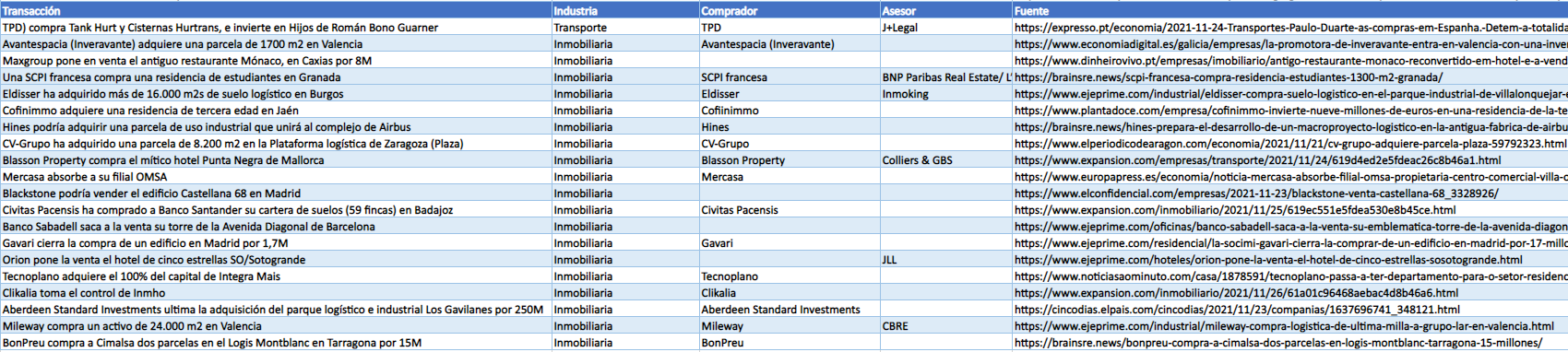Select transaction cell about residencia de estudiantes en Granada
The width and height of the screenshot is (1568, 352).
pyautogui.click(x=276, y=77)
